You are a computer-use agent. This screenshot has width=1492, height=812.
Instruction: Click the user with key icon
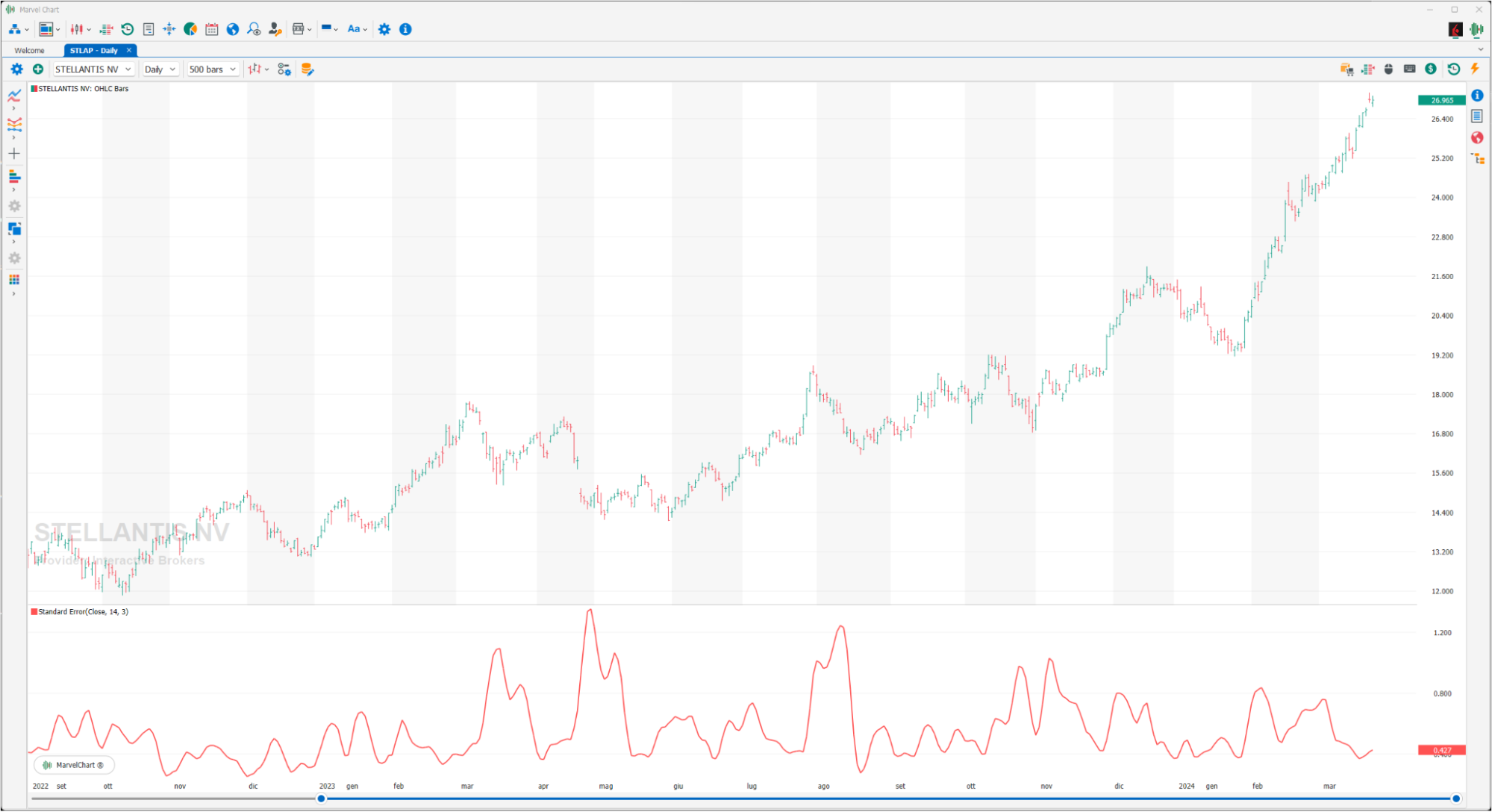(275, 29)
